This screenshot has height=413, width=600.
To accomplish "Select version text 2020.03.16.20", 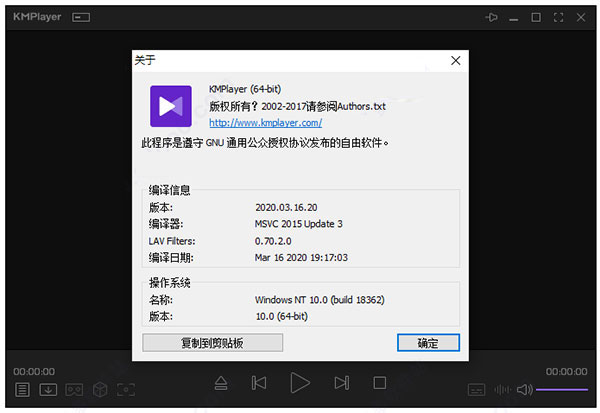I will (286, 207).
